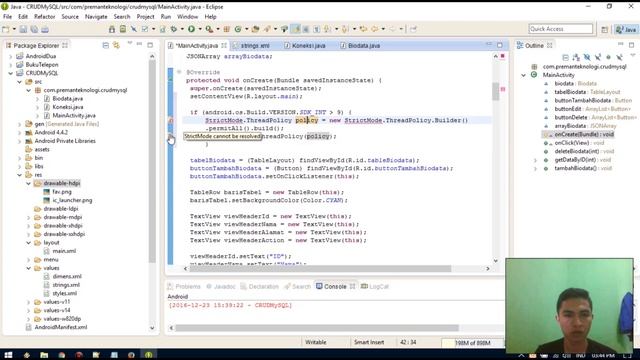The width and height of the screenshot is (640, 360).
Task: Toggle the onCreate code folding marker
Action: point(179,72)
